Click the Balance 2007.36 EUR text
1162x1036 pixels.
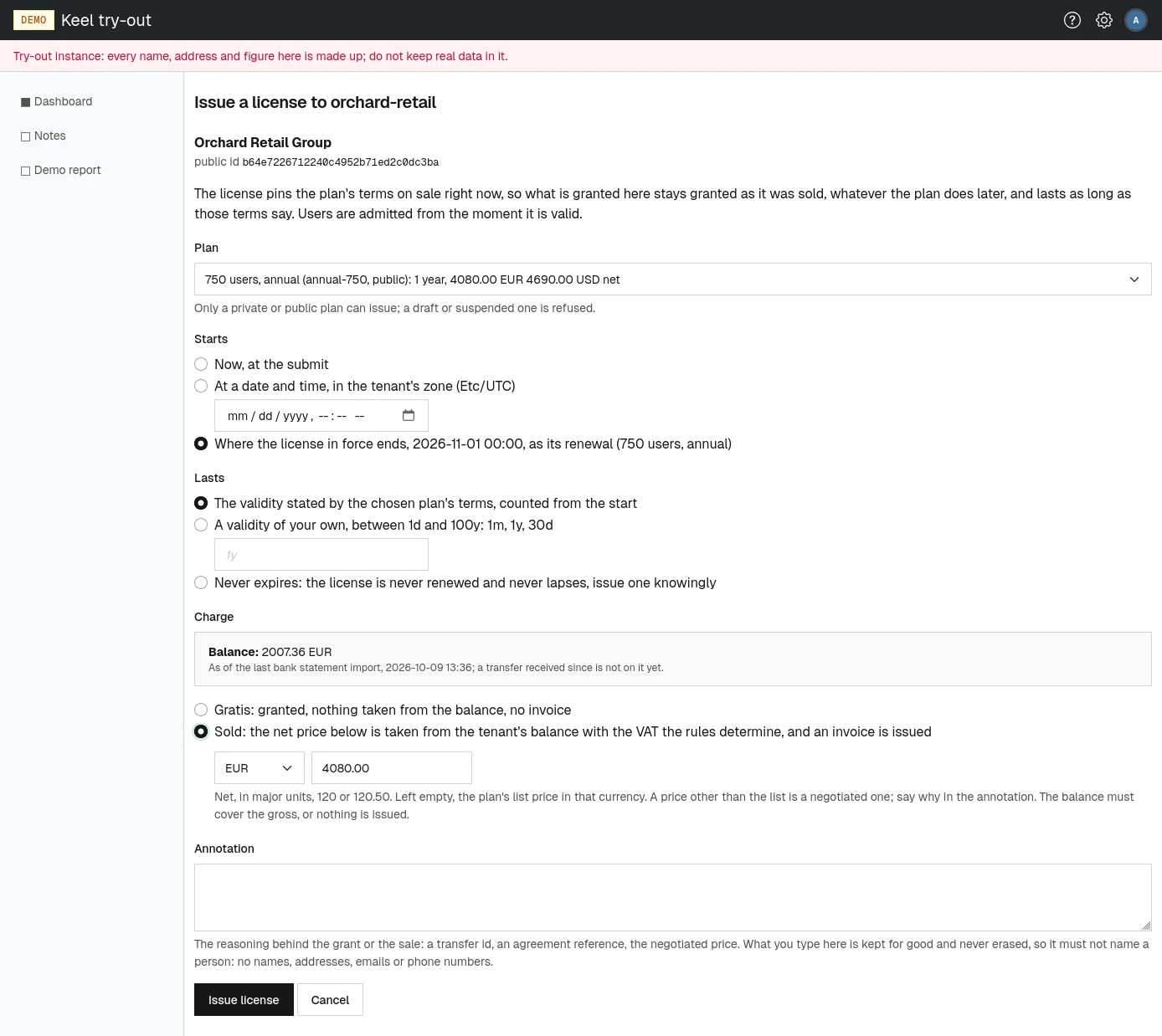[270, 652]
